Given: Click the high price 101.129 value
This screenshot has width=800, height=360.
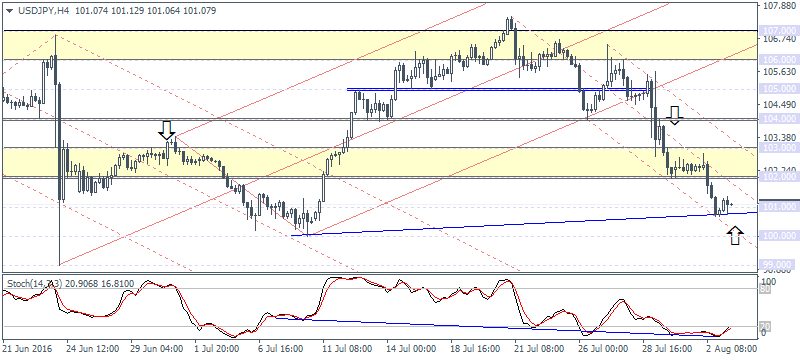Looking at the screenshot, I should [128, 10].
